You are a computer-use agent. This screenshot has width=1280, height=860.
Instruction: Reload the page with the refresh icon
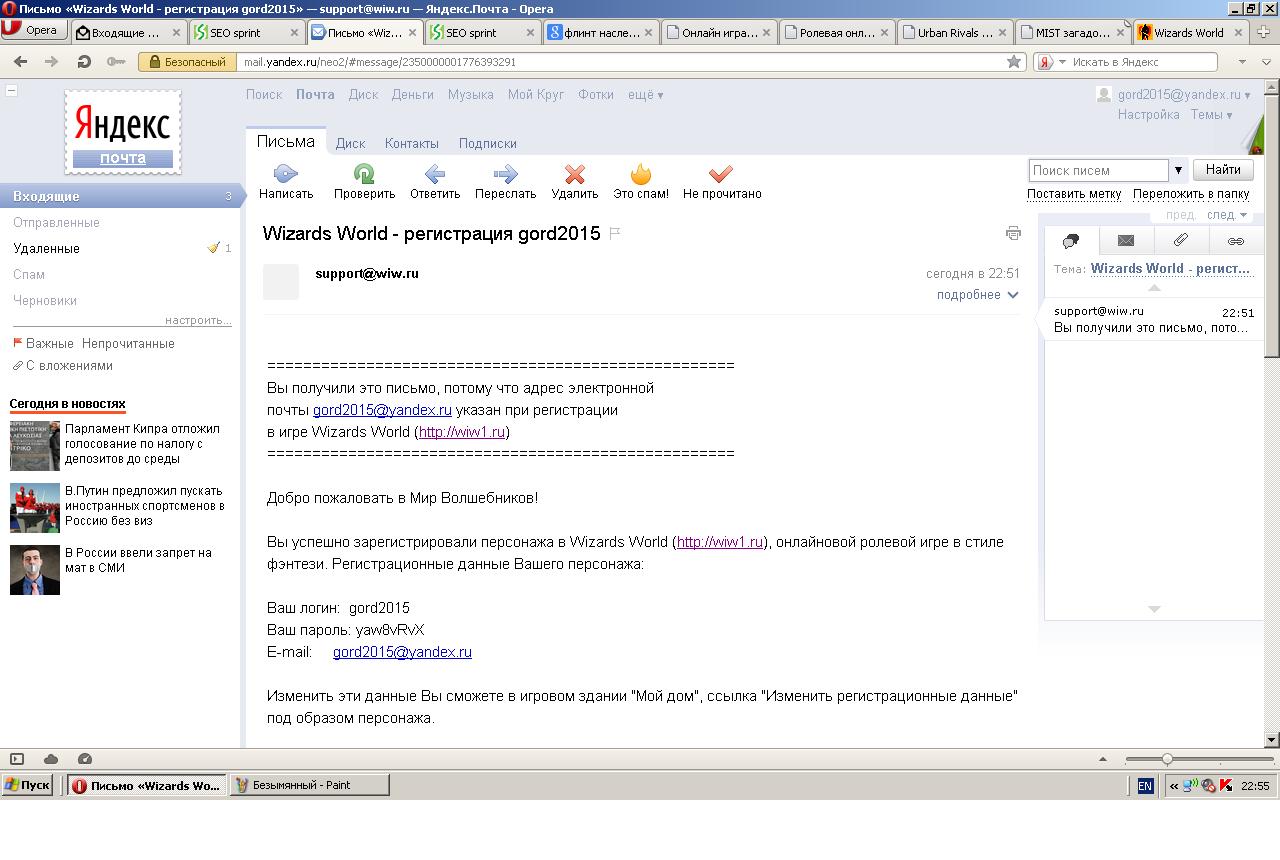pyautogui.click(x=84, y=62)
